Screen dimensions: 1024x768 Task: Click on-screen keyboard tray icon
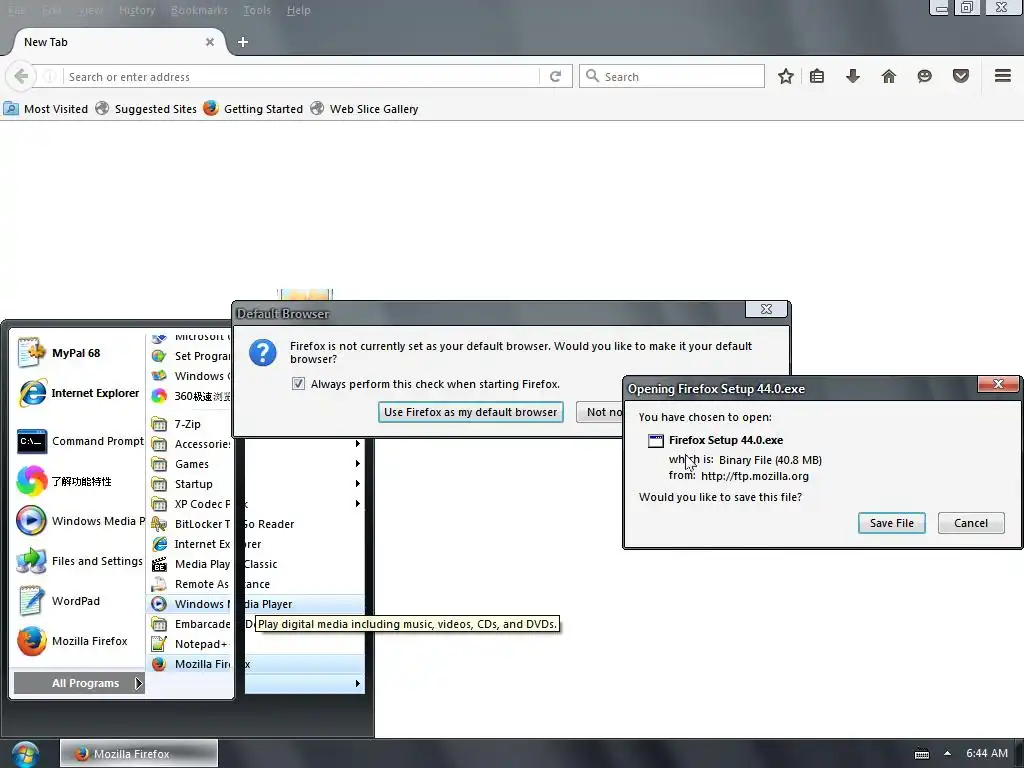pyautogui.click(x=921, y=754)
